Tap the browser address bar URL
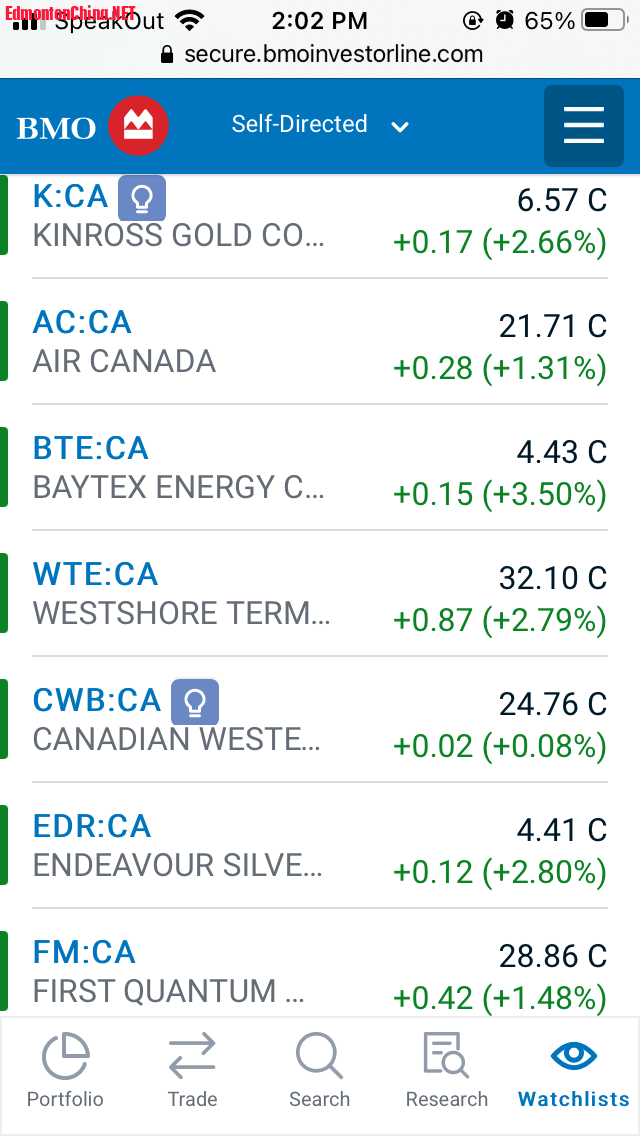The width and height of the screenshot is (640, 1136). [332, 54]
